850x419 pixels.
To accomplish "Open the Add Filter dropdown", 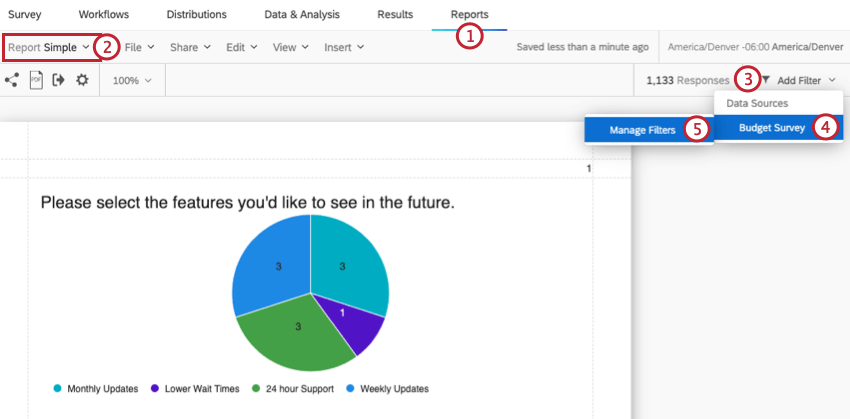I will tap(806, 80).
